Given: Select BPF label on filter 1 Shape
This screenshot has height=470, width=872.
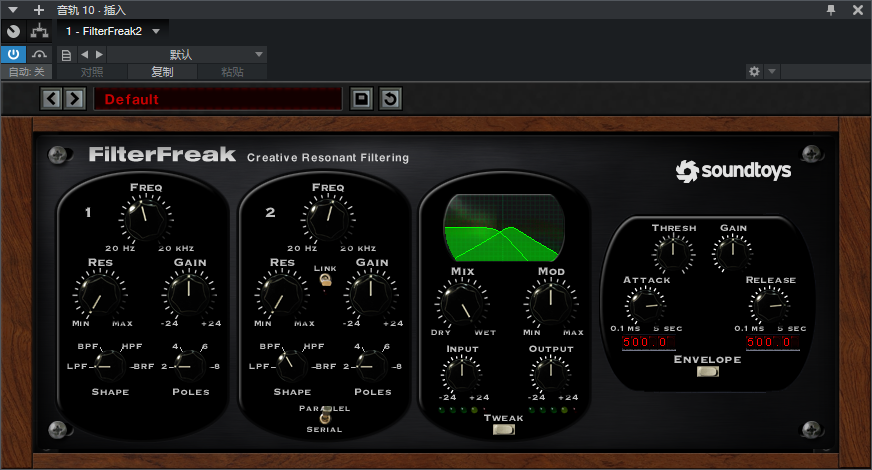Looking at the screenshot, I should pyautogui.click(x=88, y=346).
